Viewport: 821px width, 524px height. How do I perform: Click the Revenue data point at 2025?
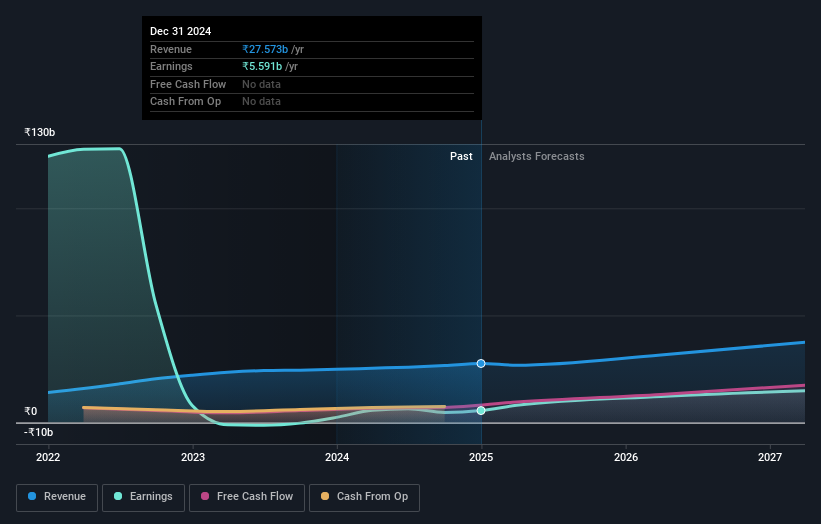[481, 363]
